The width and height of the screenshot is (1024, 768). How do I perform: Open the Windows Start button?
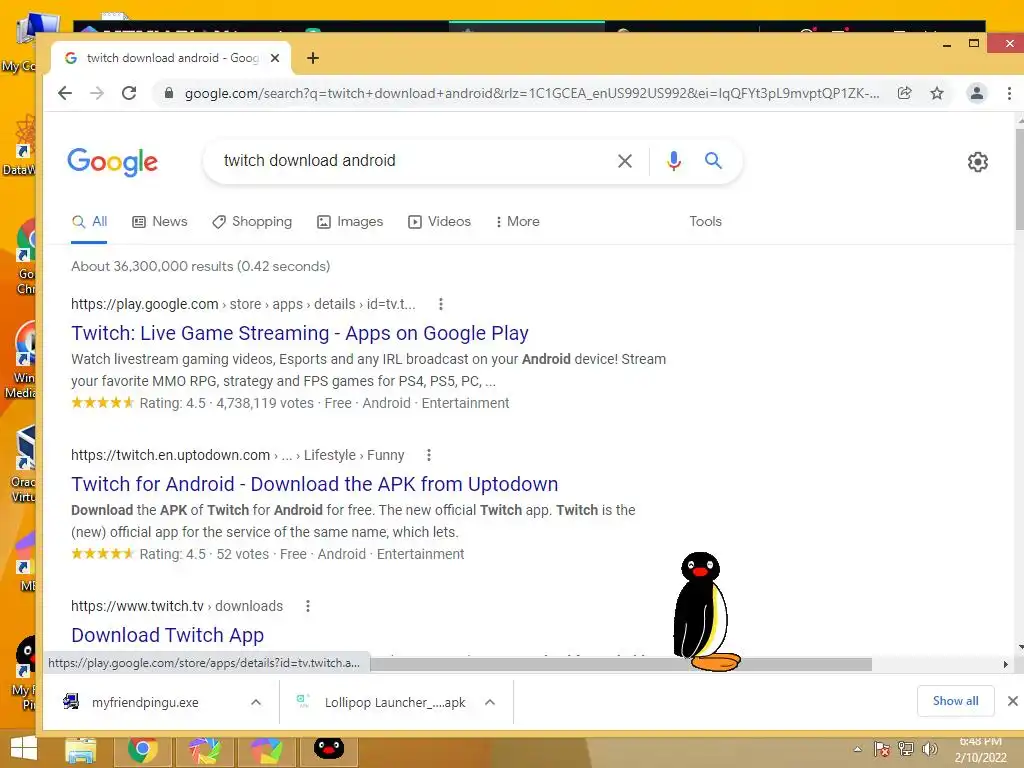pos(24,750)
